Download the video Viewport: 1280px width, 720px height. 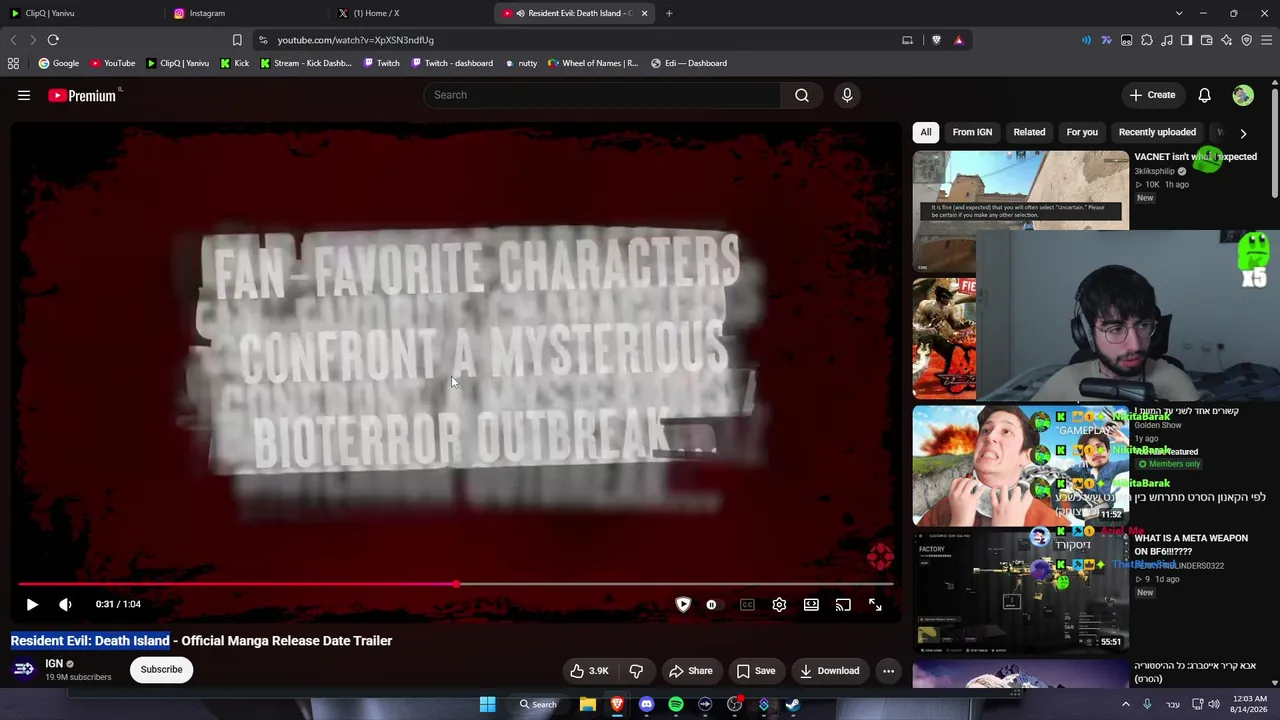tap(830, 671)
